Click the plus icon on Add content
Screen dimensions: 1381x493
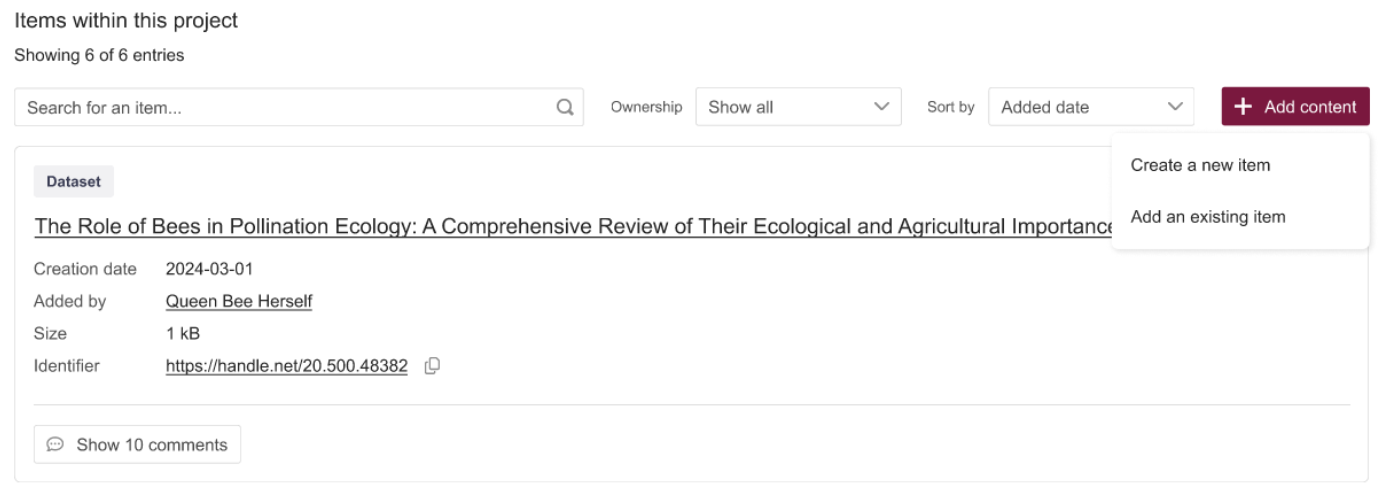point(1243,107)
